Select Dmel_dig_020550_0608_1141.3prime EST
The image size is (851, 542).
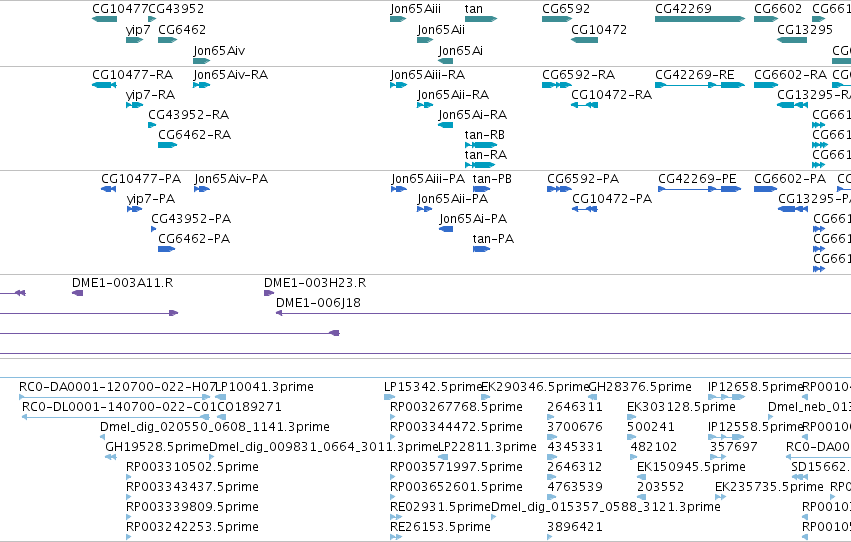pyautogui.click(x=103, y=437)
